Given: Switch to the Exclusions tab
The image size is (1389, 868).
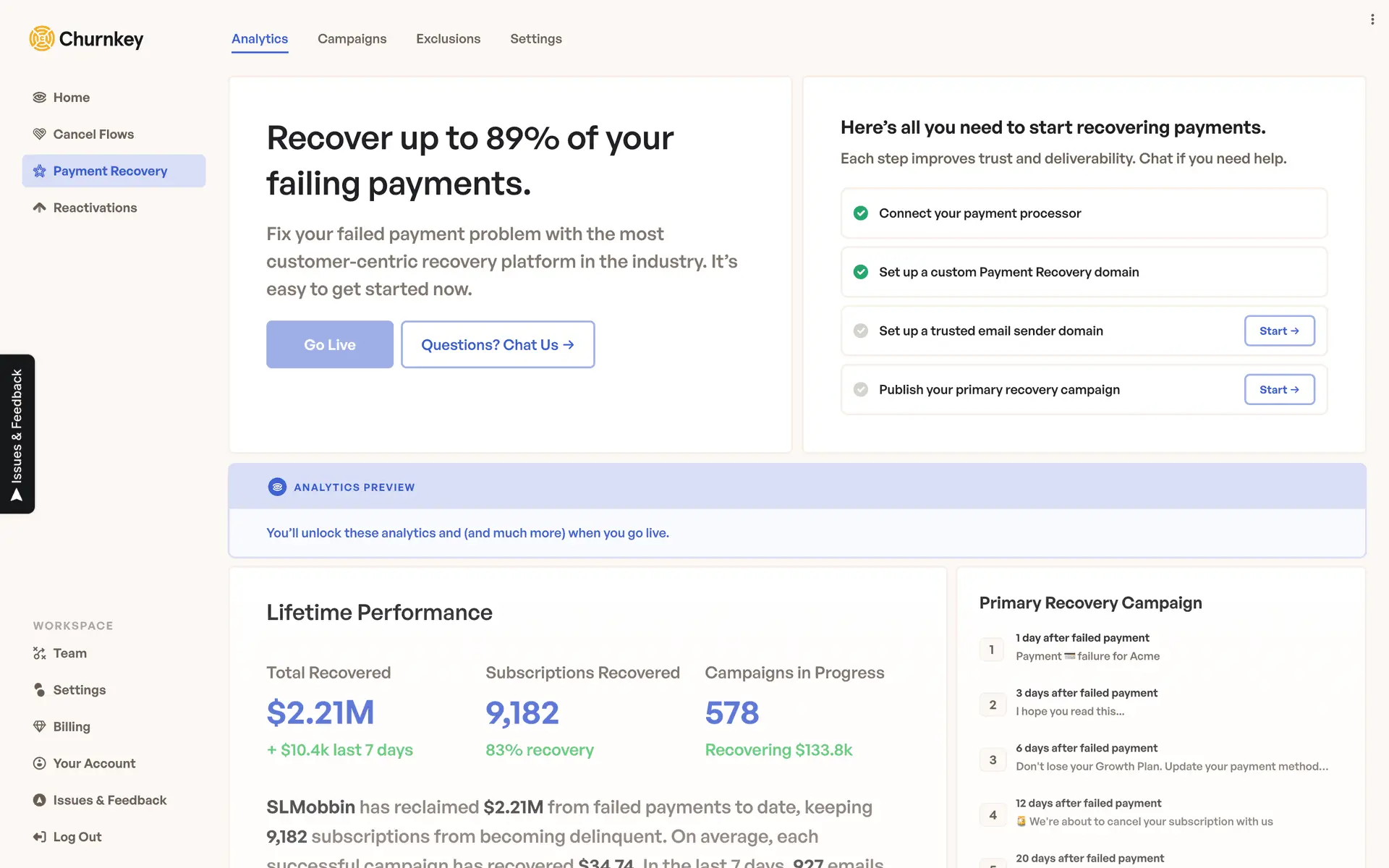Looking at the screenshot, I should click(448, 39).
